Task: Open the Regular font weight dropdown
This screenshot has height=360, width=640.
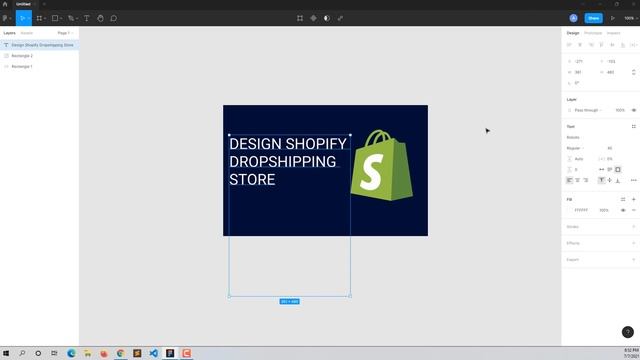Action: [x=576, y=148]
